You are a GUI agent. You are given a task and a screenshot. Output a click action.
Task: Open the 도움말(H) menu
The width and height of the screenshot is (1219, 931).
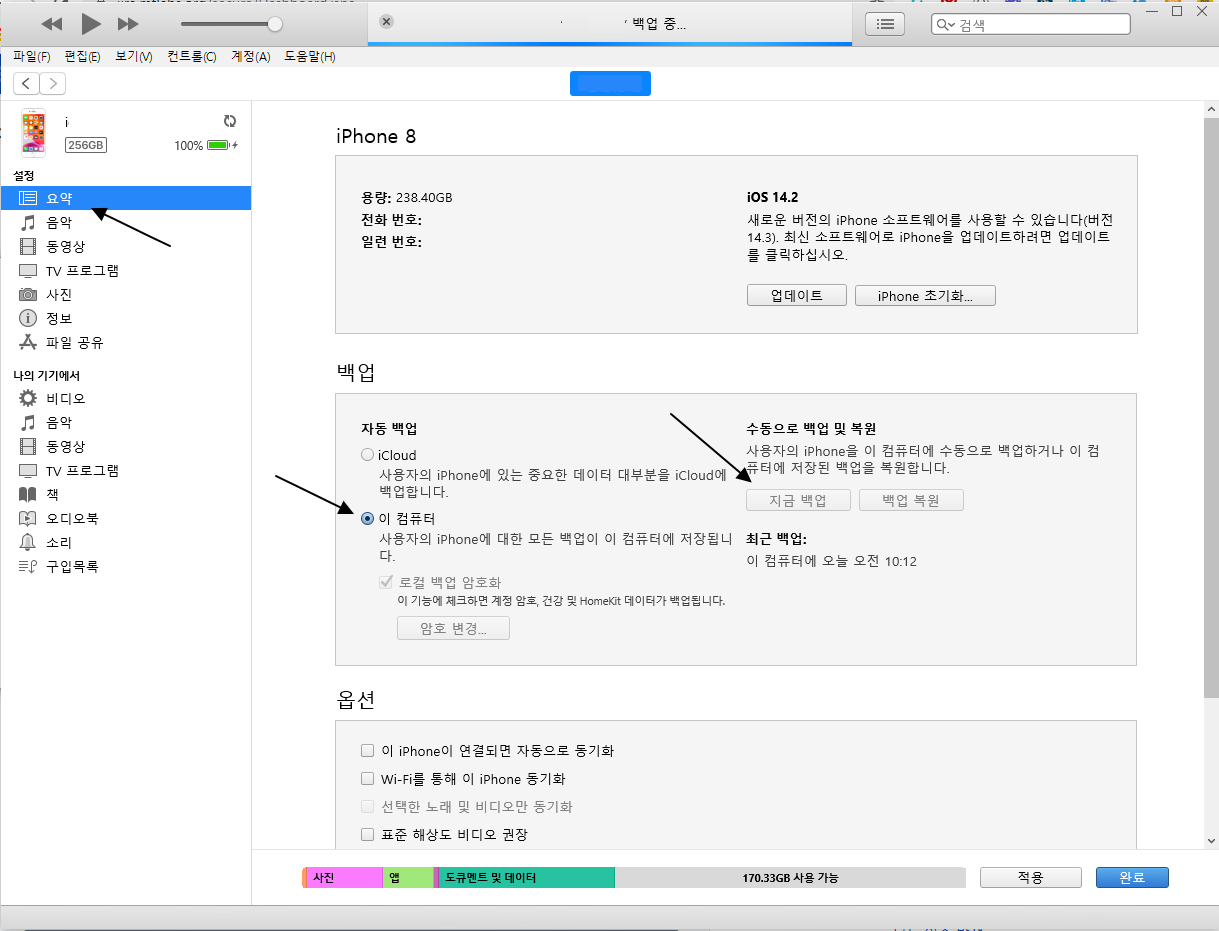pyautogui.click(x=310, y=57)
